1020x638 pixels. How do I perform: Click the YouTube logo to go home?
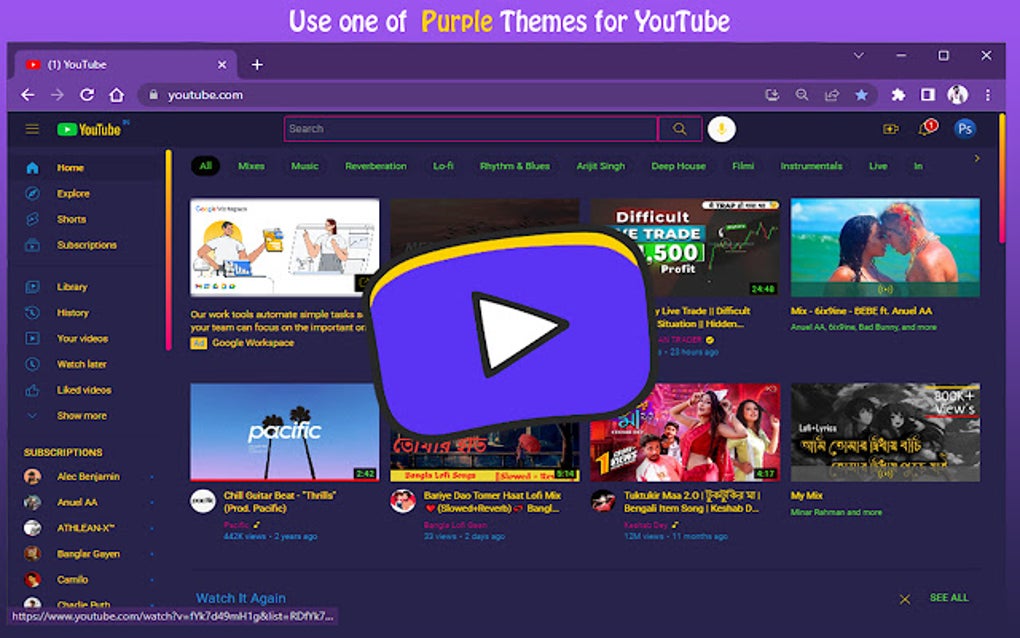(88, 128)
